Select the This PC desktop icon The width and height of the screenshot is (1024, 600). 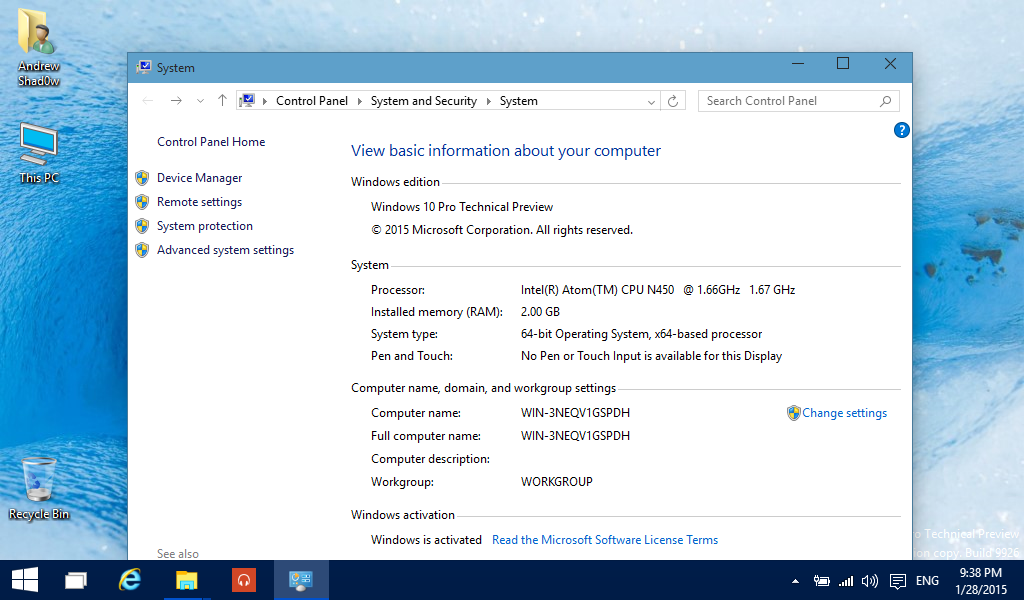coord(39,153)
